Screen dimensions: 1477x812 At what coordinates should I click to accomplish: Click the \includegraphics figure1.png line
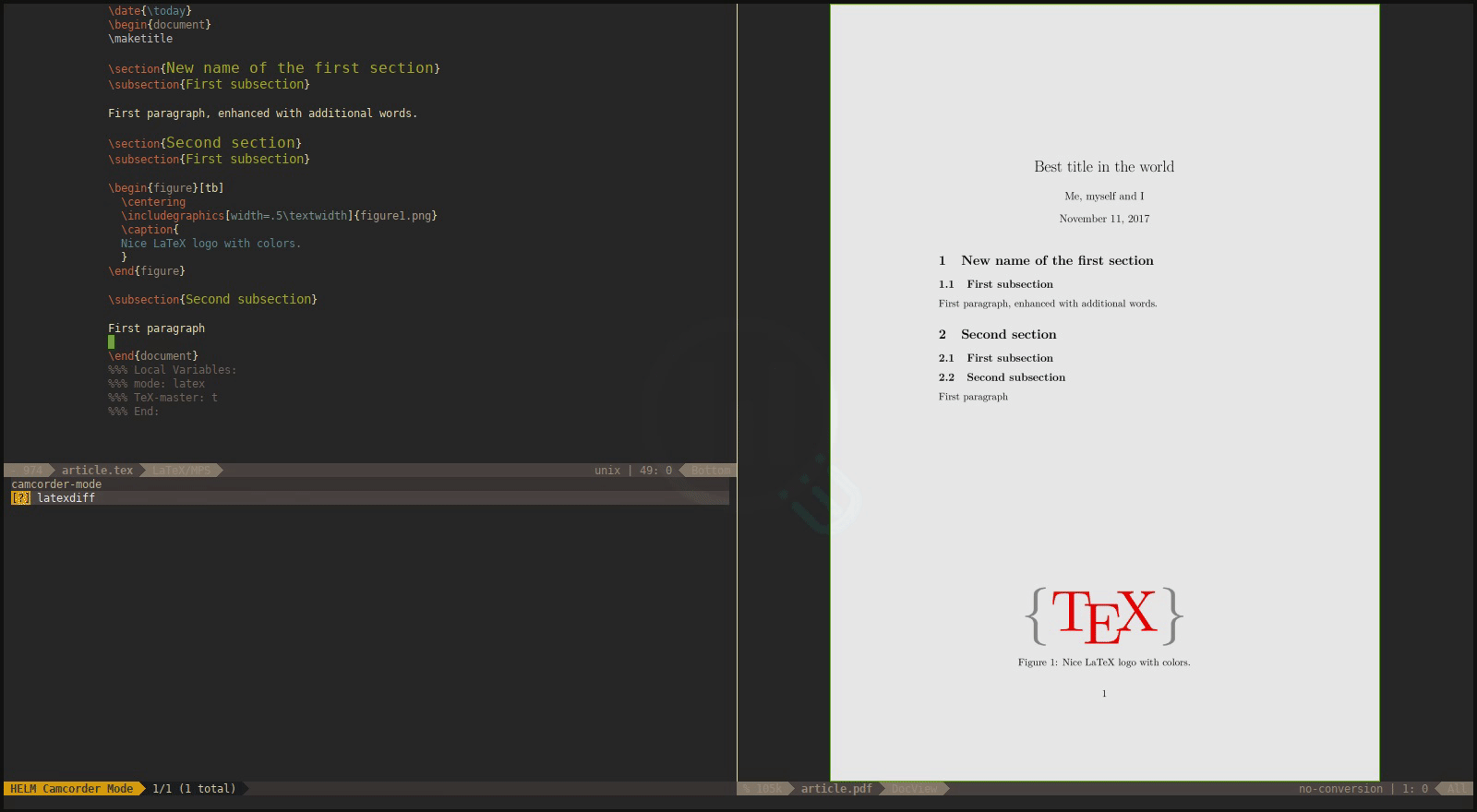(279, 216)
